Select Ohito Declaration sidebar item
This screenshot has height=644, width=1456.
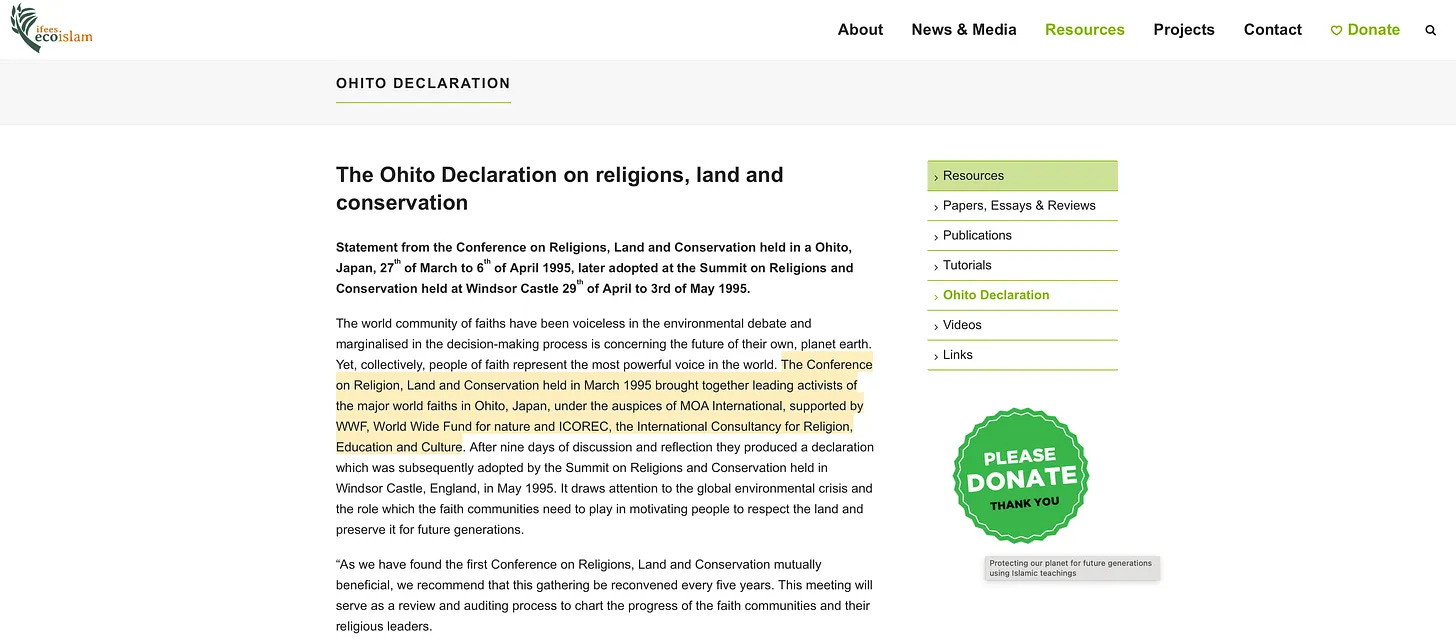coord(1022,295)
